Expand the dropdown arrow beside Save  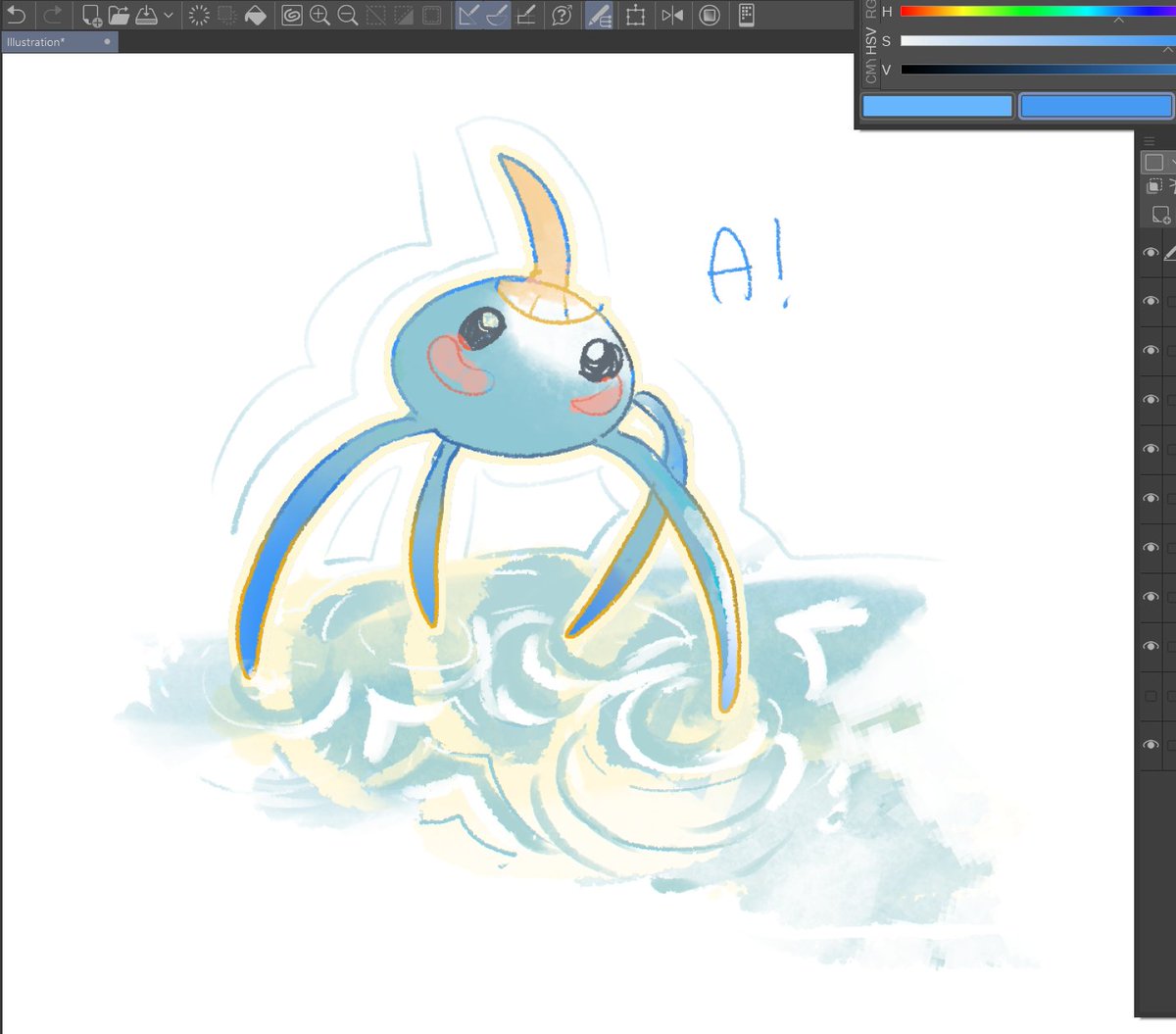tap(169, 15)
